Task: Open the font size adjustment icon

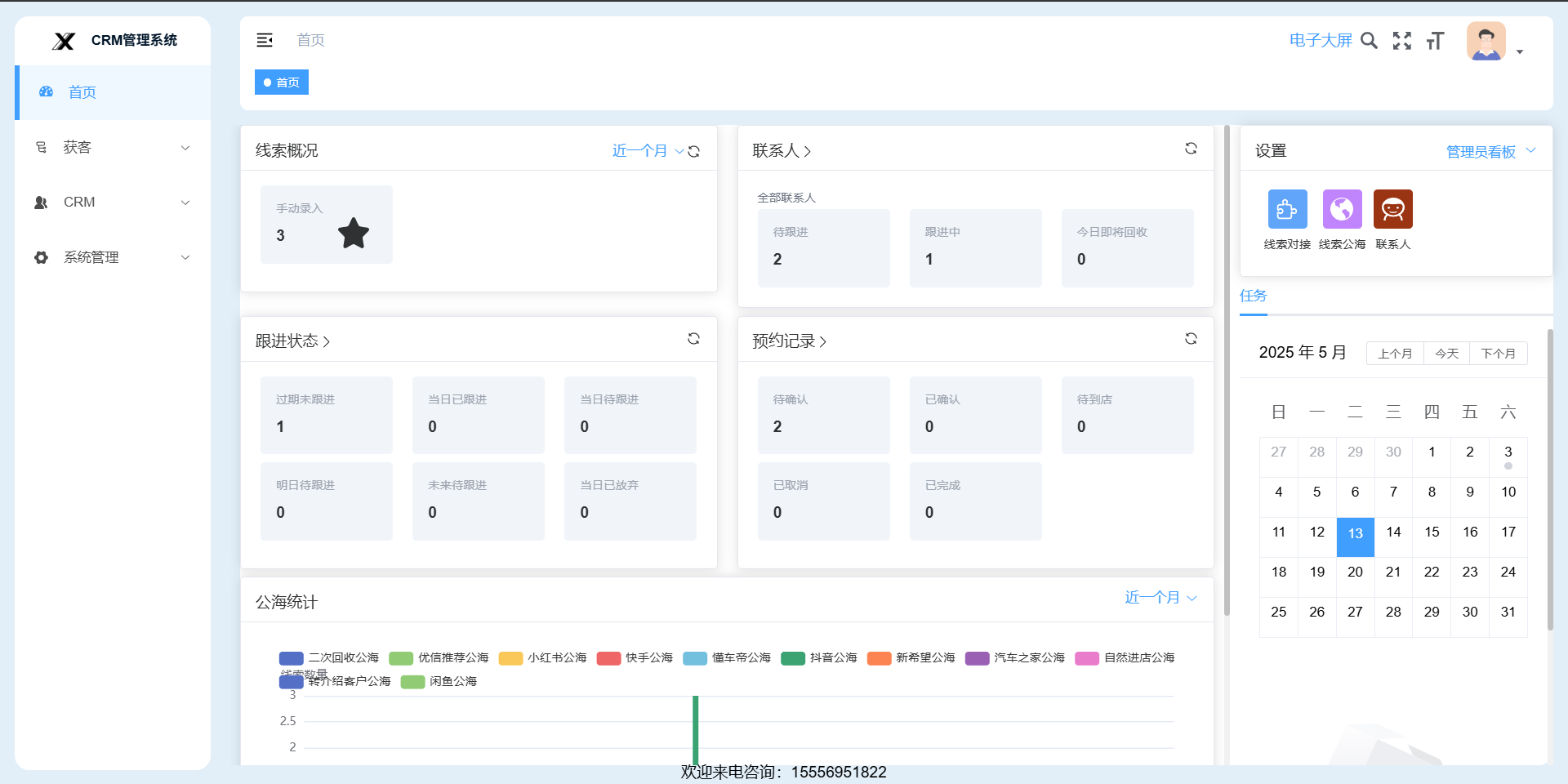Action: [x=1435, y=41]
